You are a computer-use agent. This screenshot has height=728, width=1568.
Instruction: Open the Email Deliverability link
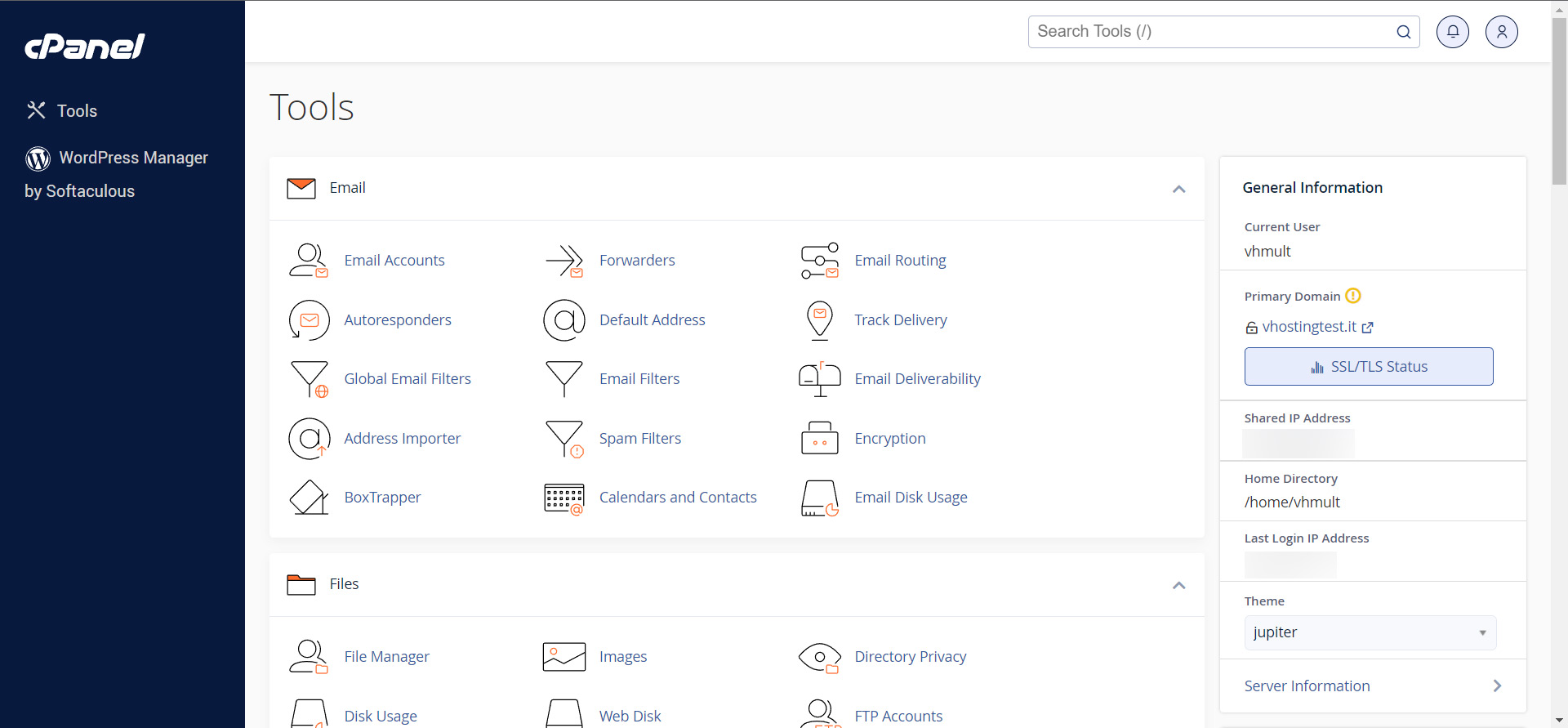click(917, 379)
